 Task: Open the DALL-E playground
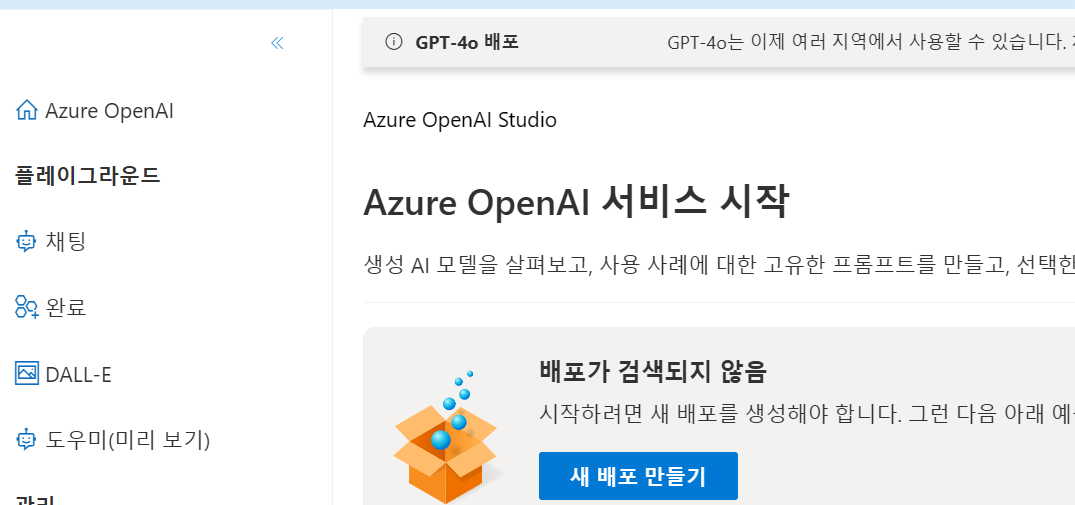[78, 374]
